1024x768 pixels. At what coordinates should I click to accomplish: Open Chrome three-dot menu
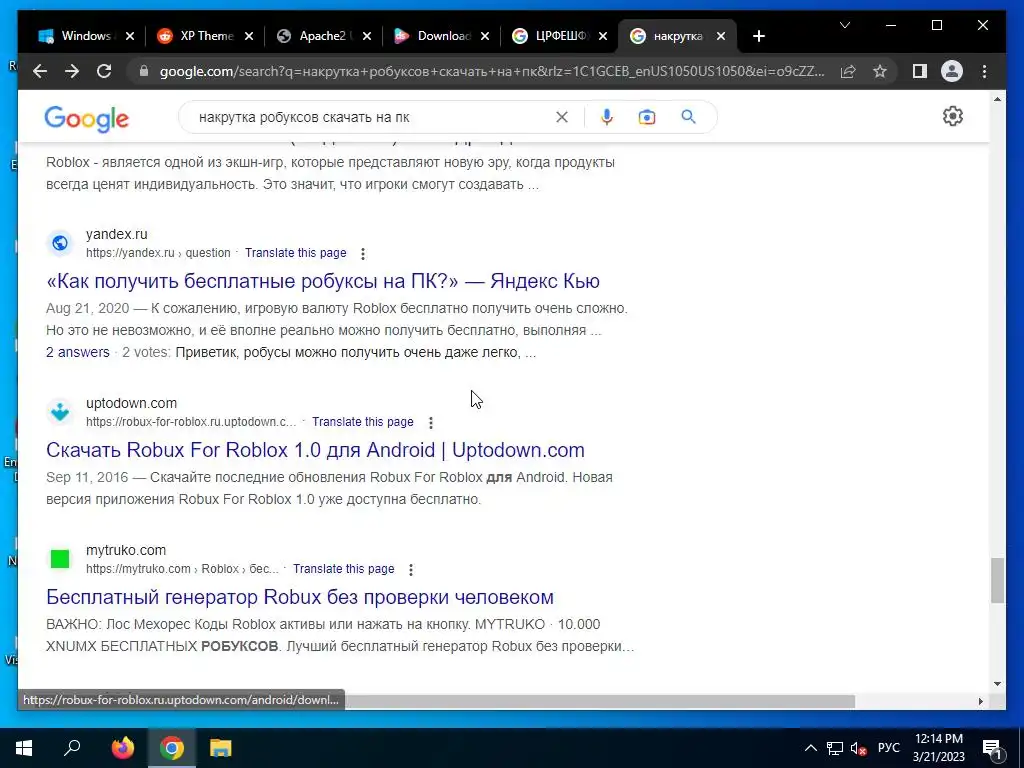(984, 71)
